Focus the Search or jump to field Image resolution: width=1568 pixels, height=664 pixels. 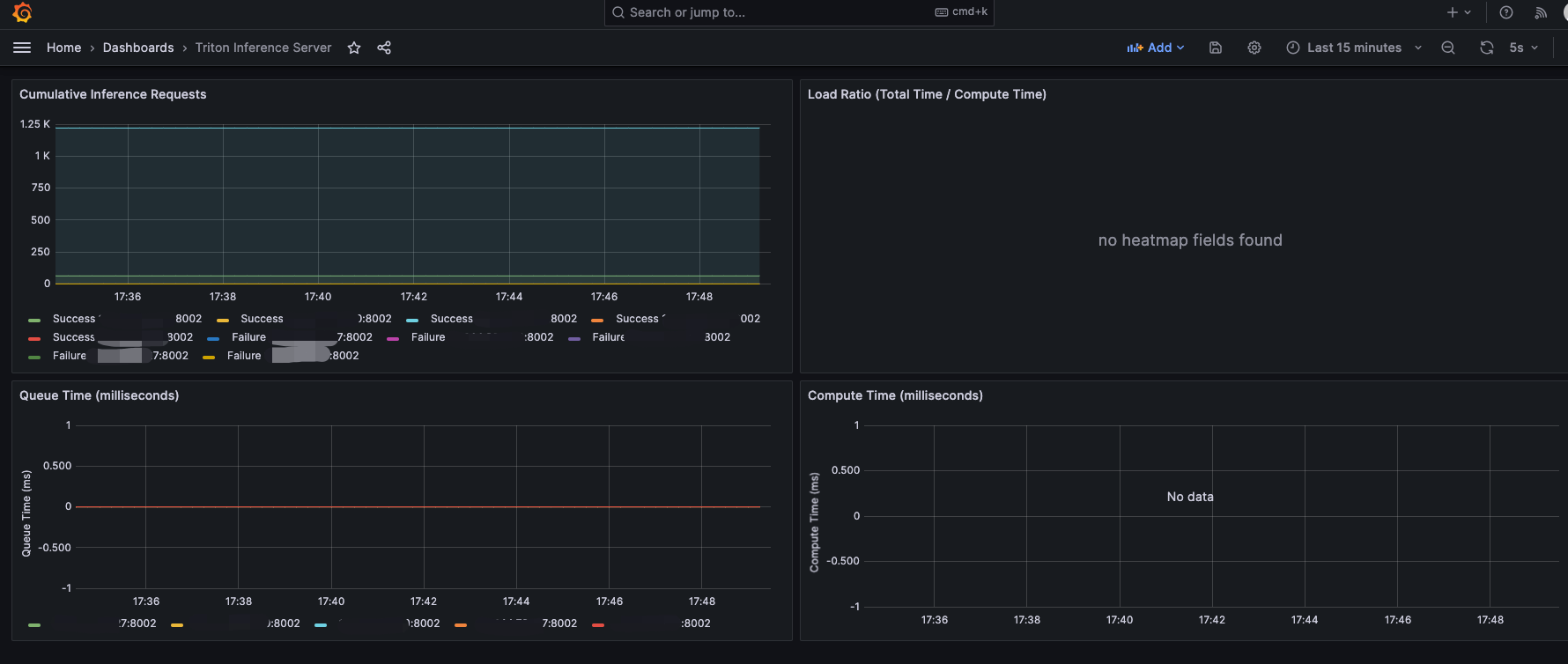click(x=799, y=12)
